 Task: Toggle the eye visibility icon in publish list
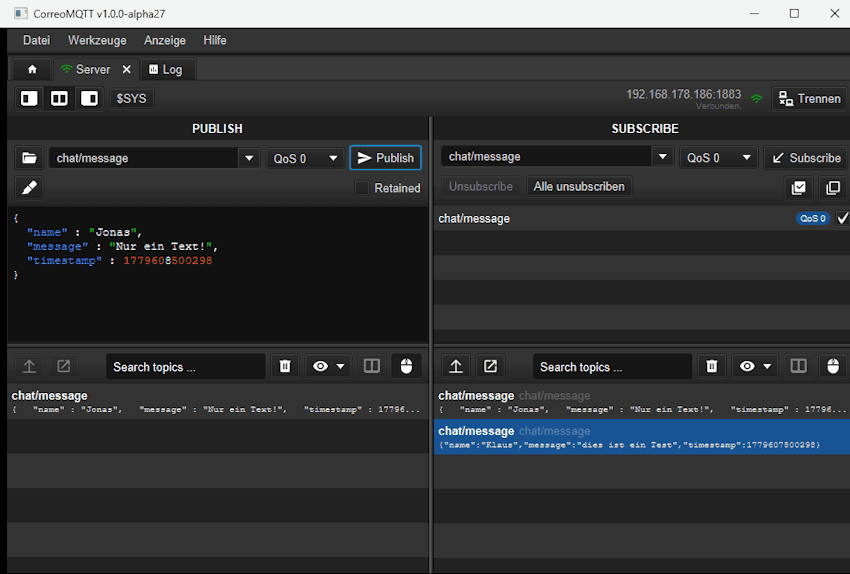[320, 366]
